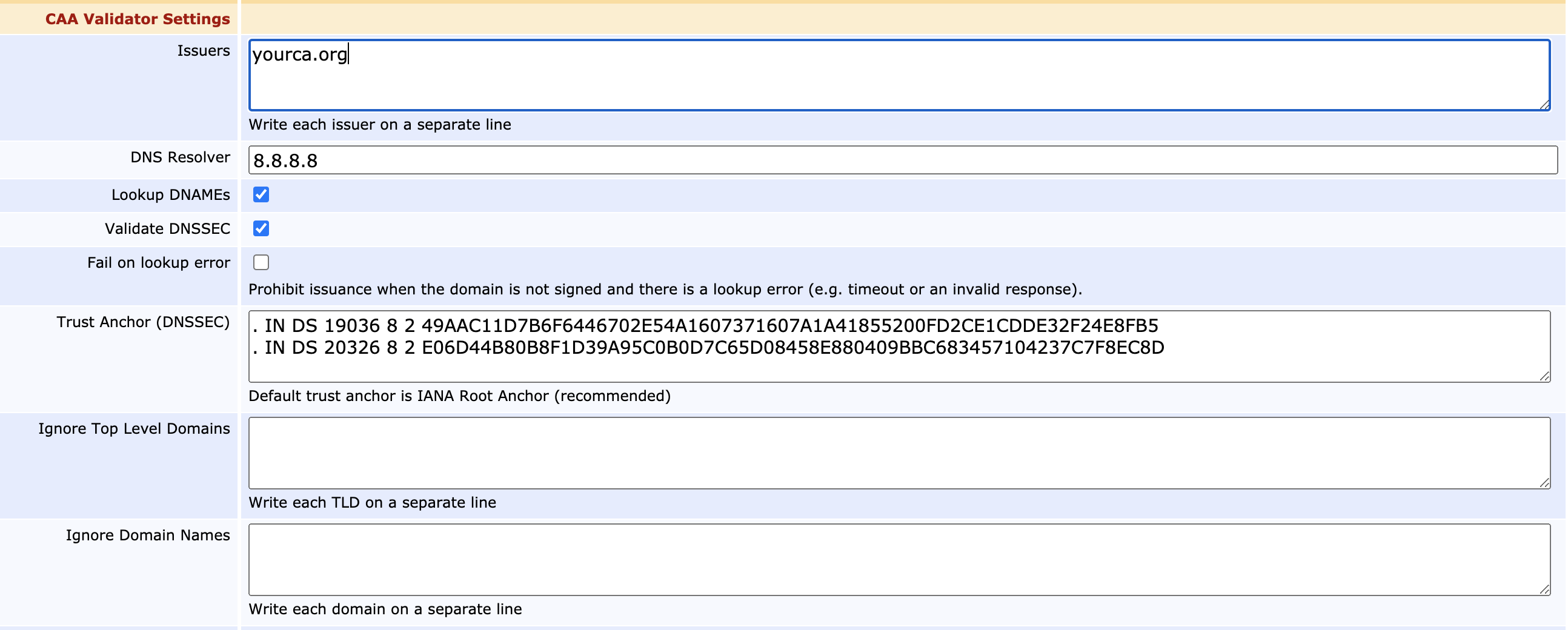Click the Trust Anchor (DNSSEC) label

click(x=143, y=322)
